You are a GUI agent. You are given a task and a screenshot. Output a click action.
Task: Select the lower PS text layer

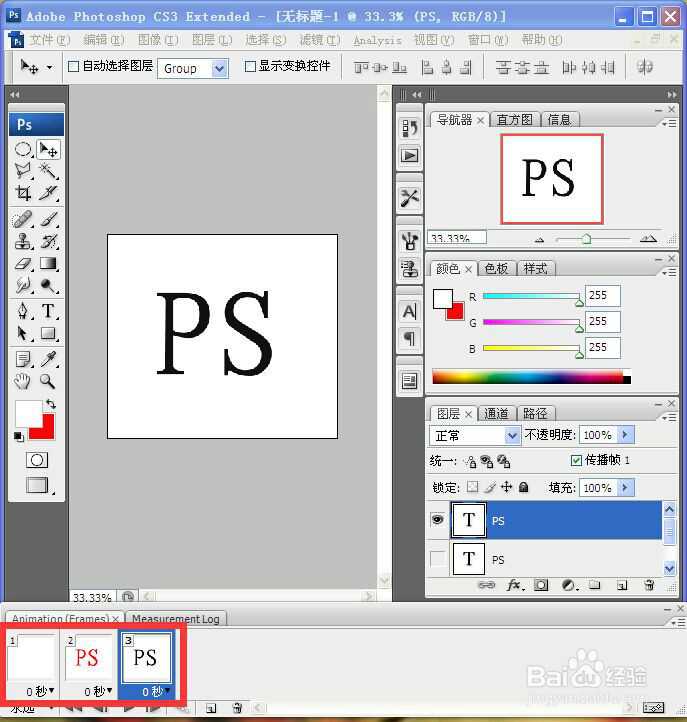pyautogui.click(x=545, y=559)
